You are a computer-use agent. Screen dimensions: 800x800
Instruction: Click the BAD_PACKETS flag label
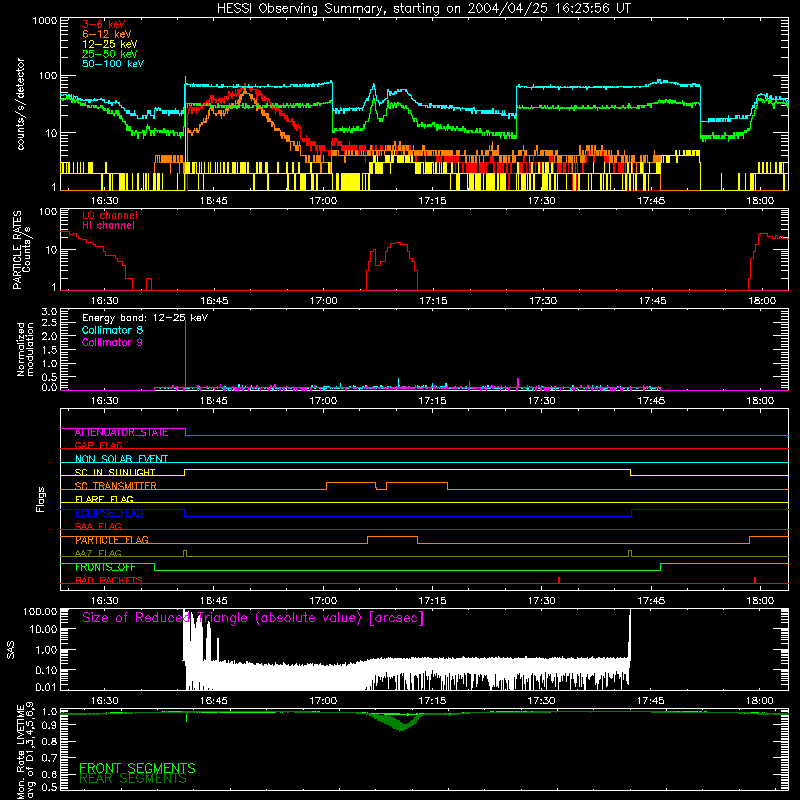pyautogui.click(x=109, y=580)
